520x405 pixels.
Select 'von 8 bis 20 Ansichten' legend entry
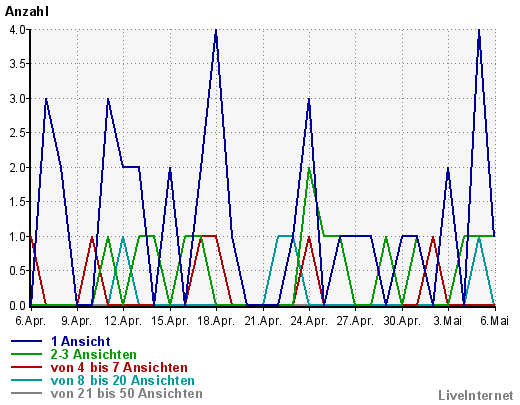[x=123, y=380]
